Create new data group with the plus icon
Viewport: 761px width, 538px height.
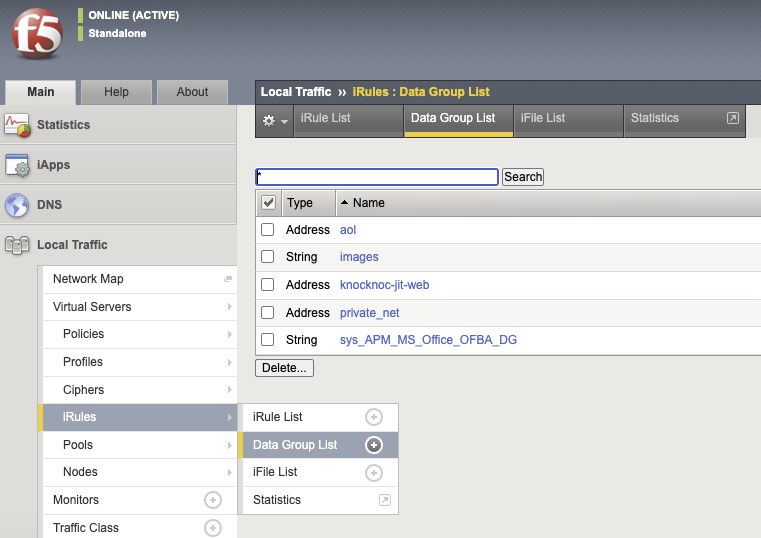point(374,445)
